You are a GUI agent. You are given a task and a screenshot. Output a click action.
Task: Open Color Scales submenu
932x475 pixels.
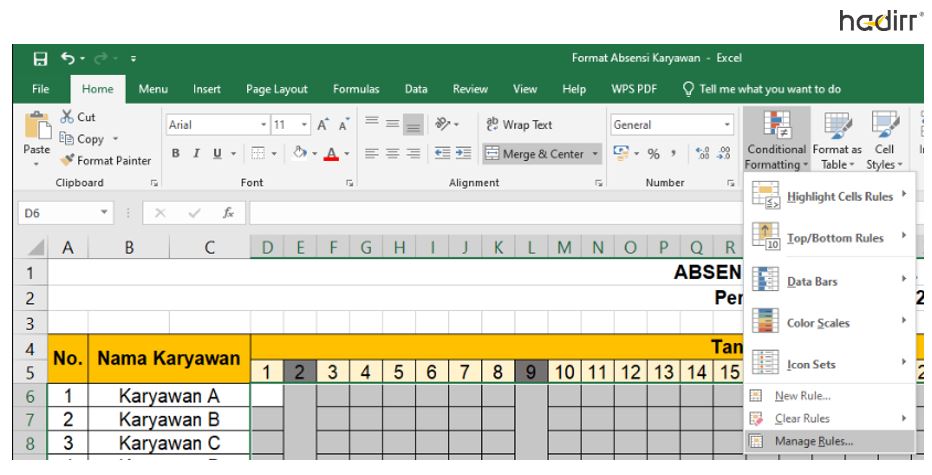[829, 323]
